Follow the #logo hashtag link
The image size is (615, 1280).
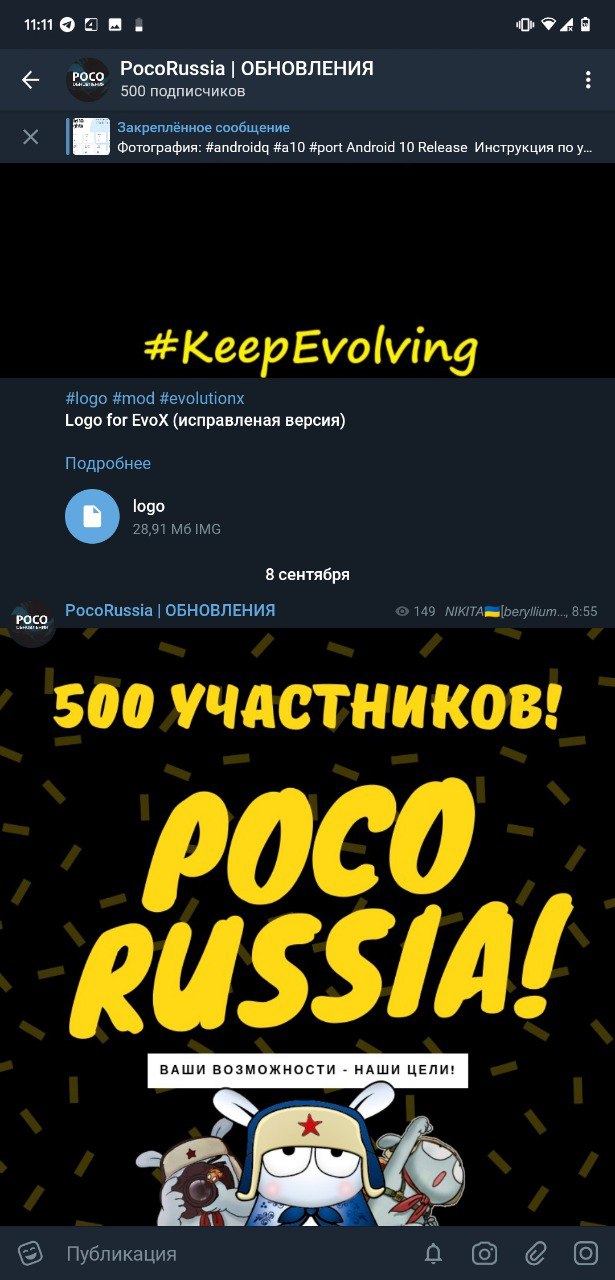86,398
